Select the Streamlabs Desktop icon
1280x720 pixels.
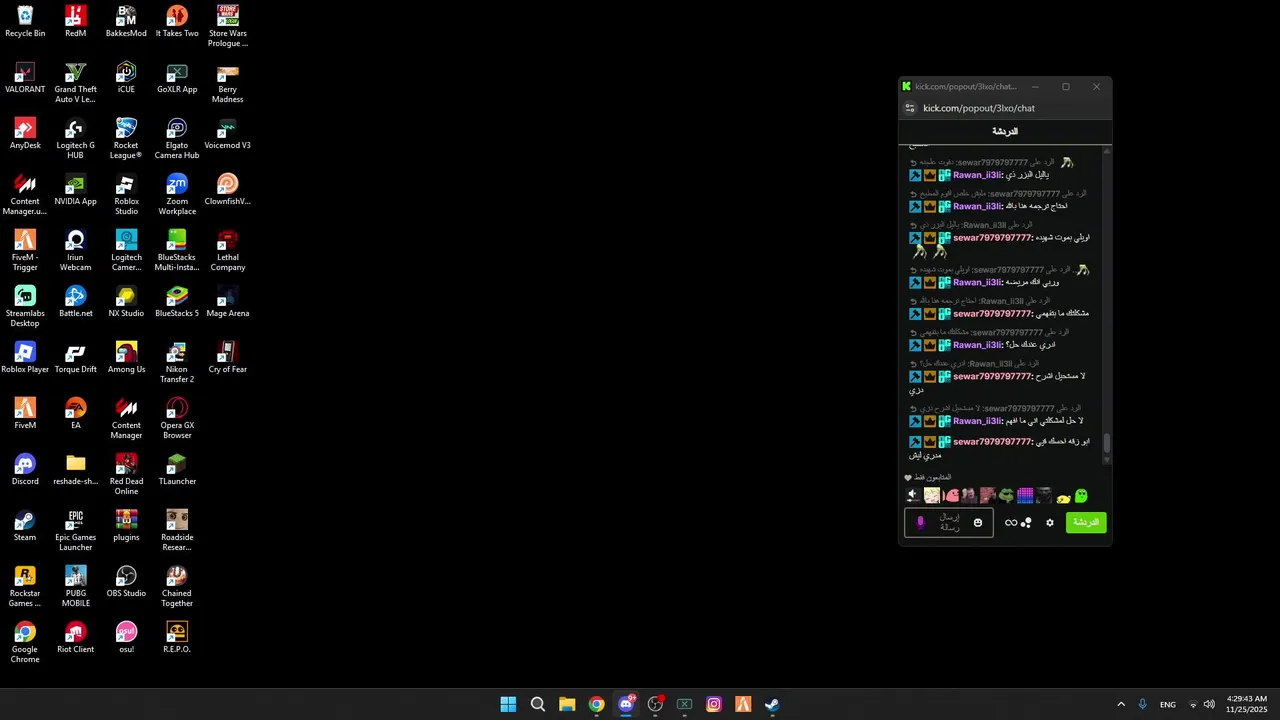pyautogui.click(x=25, y=307)
